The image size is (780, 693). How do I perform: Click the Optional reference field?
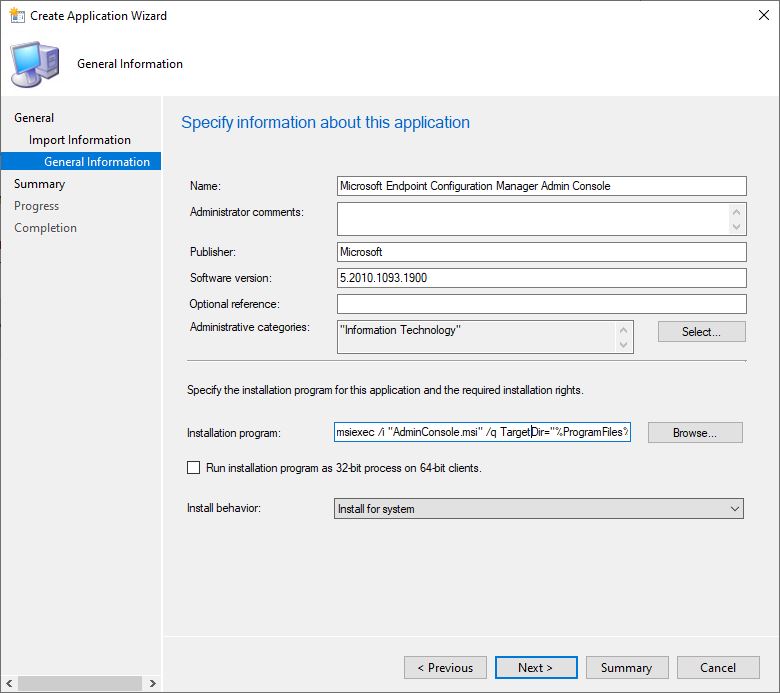[x=541, y=303]
